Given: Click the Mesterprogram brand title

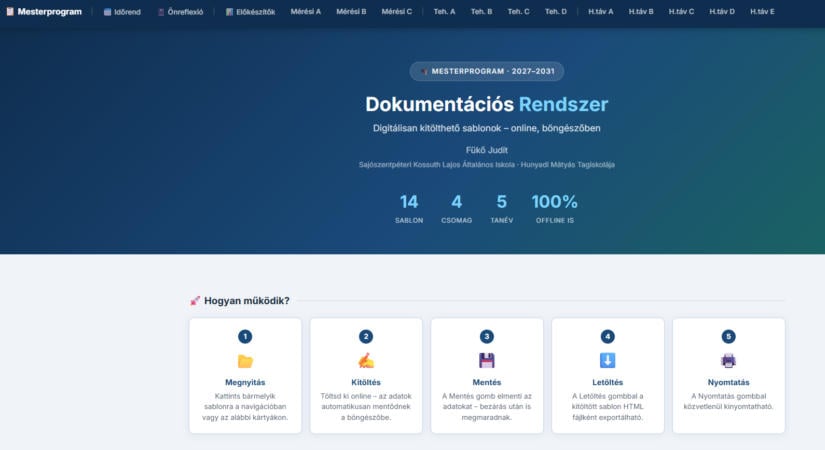Looking at the screenshot, I should tap(49, 12).
